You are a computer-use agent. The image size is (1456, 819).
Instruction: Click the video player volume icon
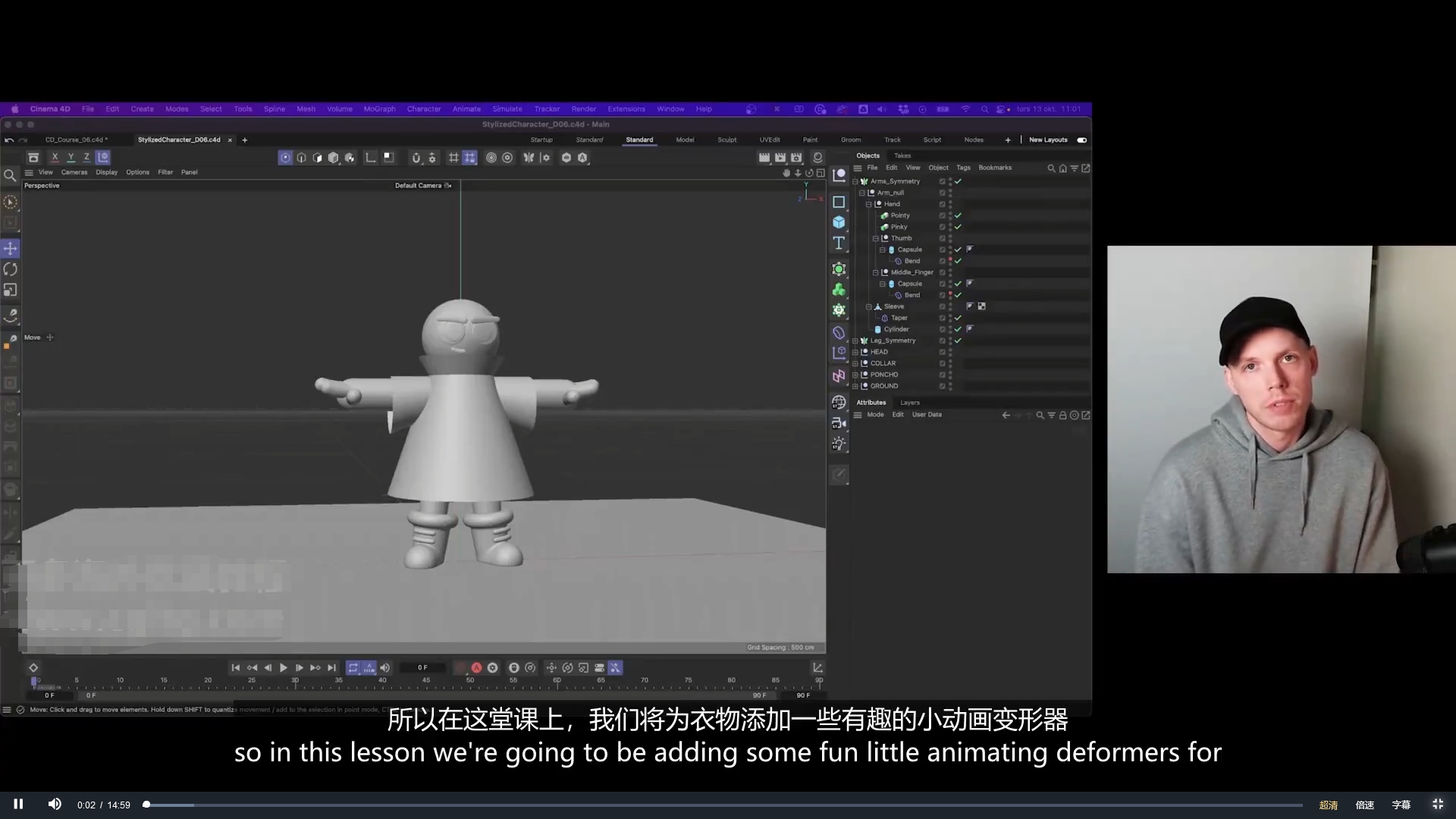point(55,805)
